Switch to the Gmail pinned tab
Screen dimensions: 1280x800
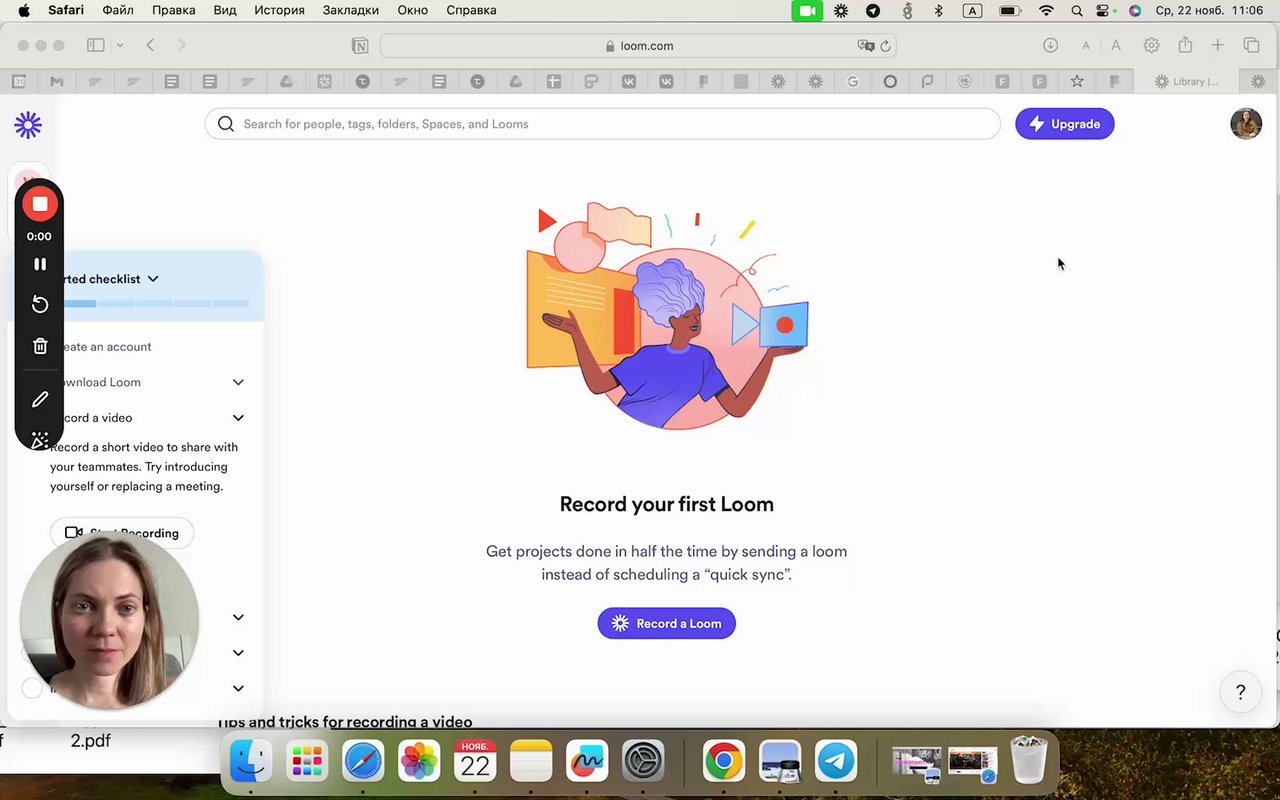[57, 82]
